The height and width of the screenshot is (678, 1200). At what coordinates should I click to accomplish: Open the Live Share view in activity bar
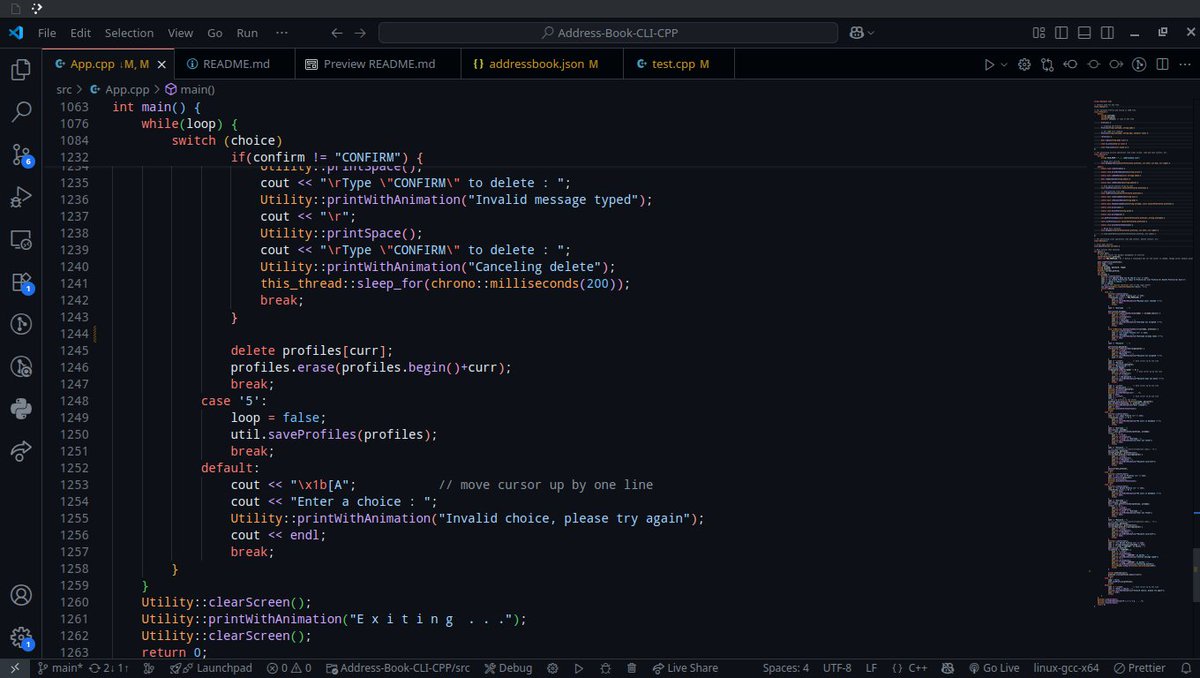point(21,451)
